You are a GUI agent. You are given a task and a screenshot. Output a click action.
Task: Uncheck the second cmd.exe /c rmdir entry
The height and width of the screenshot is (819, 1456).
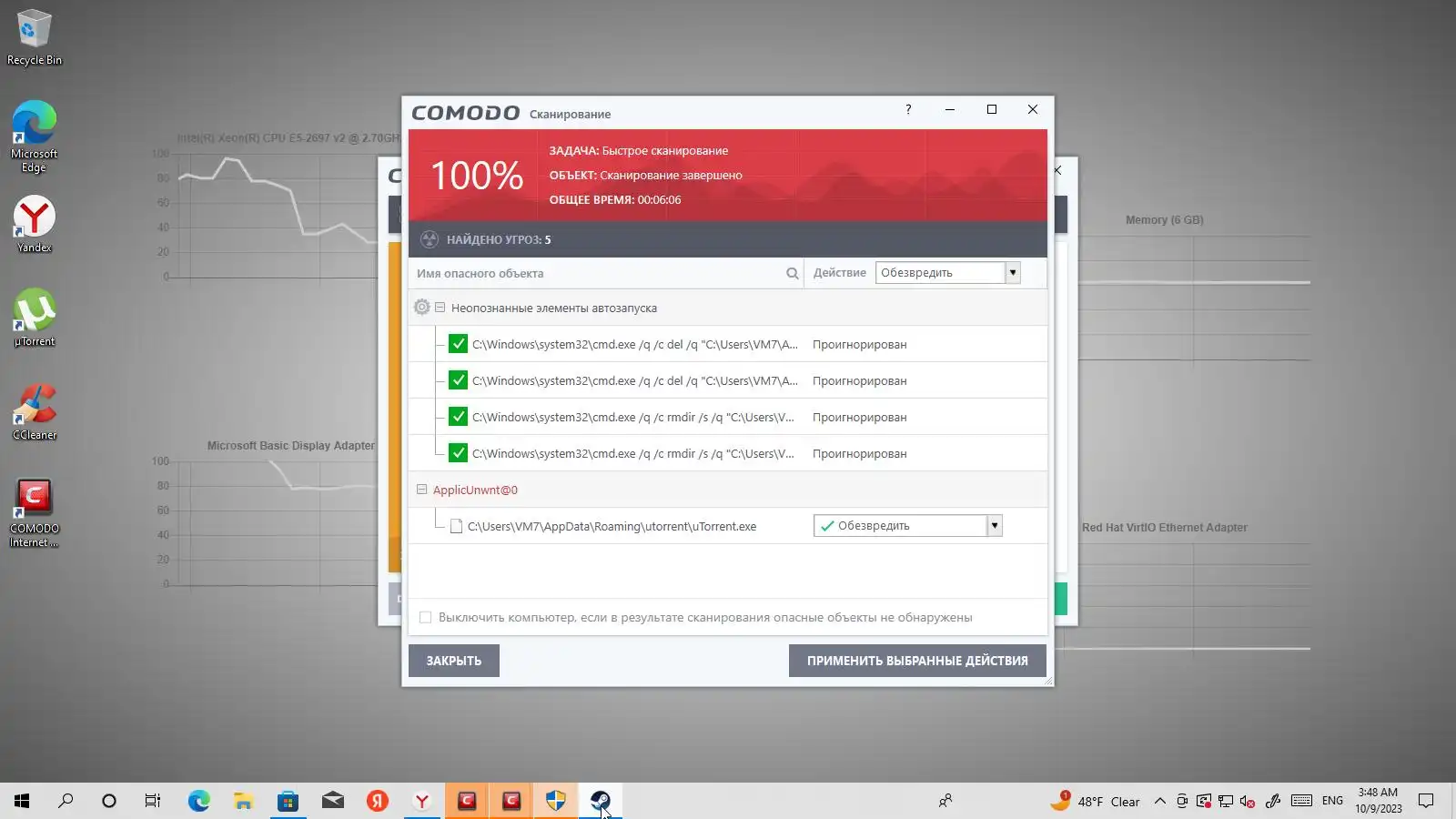point(458,453)
